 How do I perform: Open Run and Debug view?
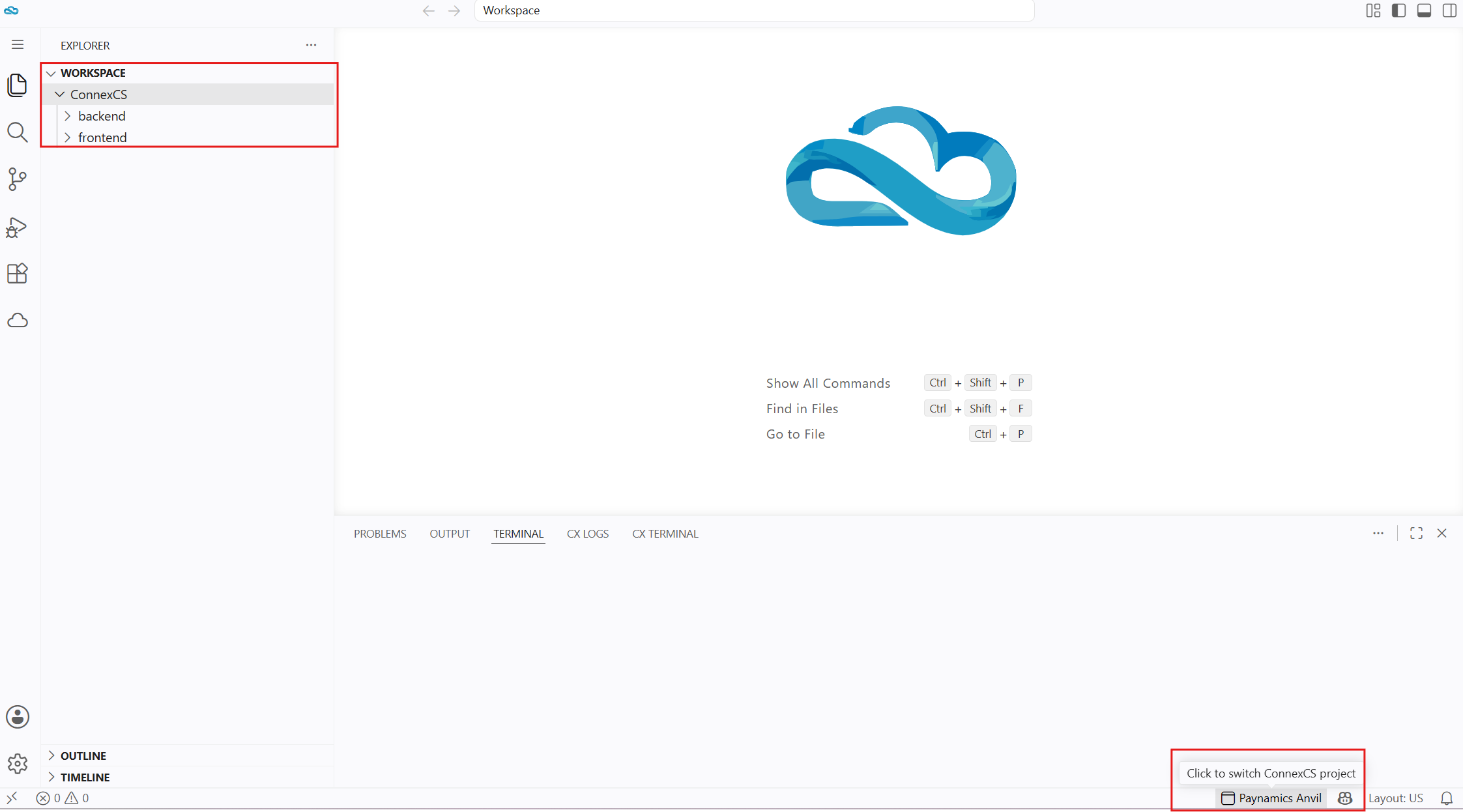(x=18, y=227)
